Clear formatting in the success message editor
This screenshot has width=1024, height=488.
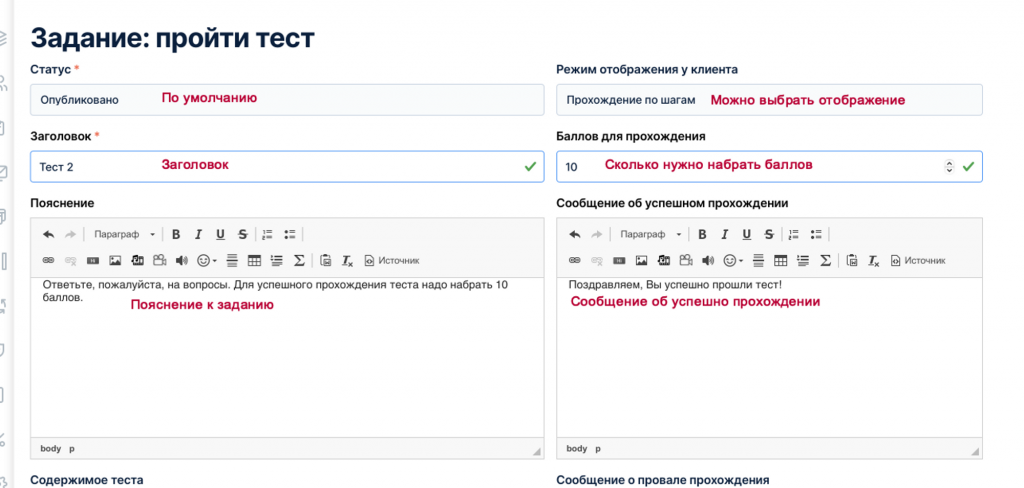pos(874,261)
